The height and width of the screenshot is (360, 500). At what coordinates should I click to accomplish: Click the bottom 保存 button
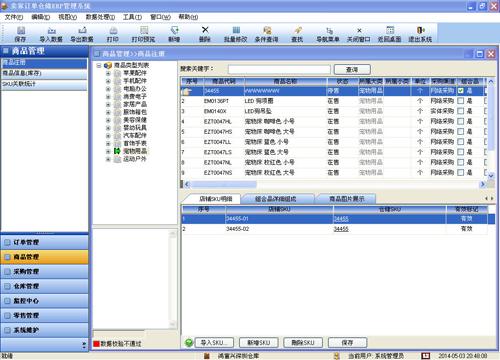click(x=347, y=342)
